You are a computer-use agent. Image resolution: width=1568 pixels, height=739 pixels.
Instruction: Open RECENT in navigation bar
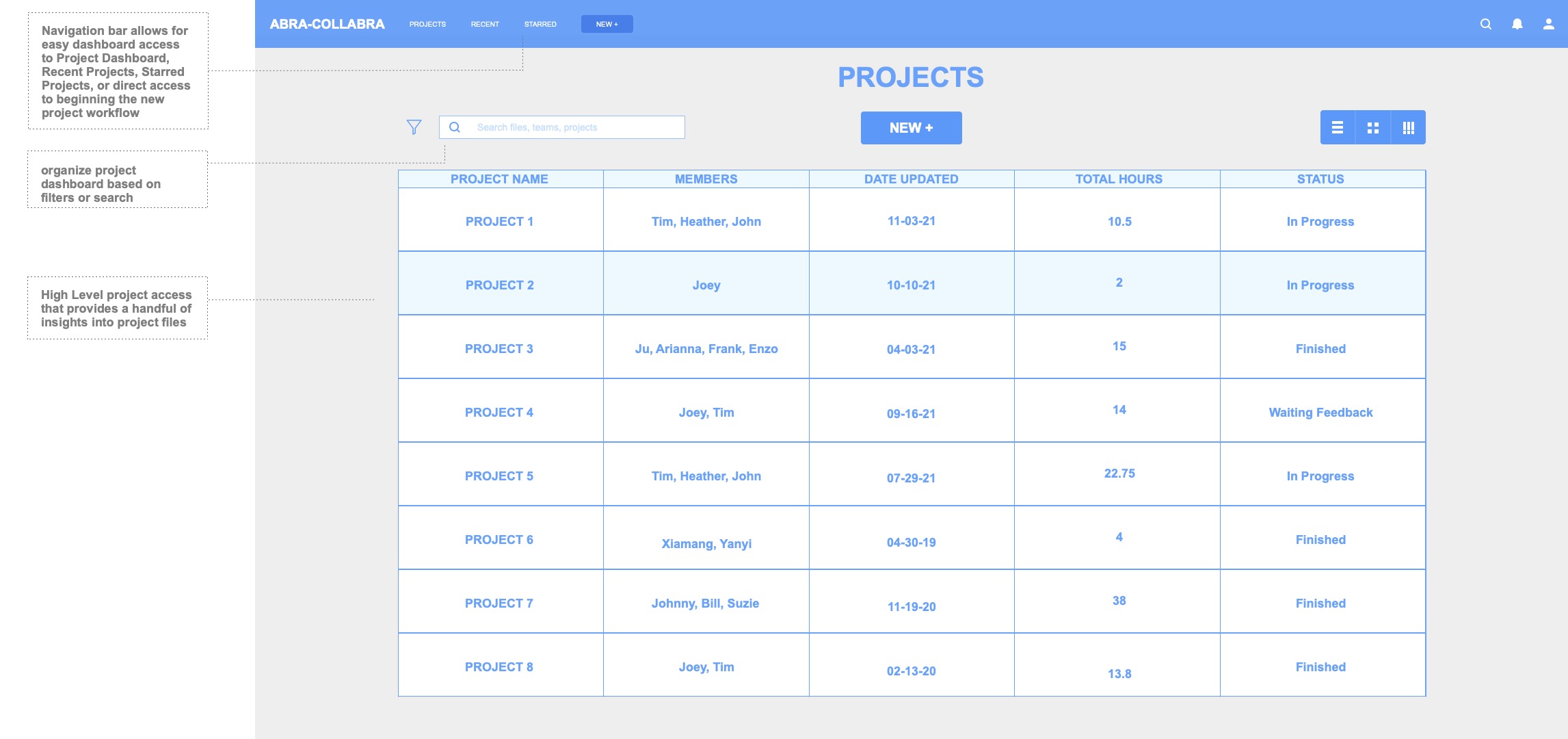coord(485,24)
